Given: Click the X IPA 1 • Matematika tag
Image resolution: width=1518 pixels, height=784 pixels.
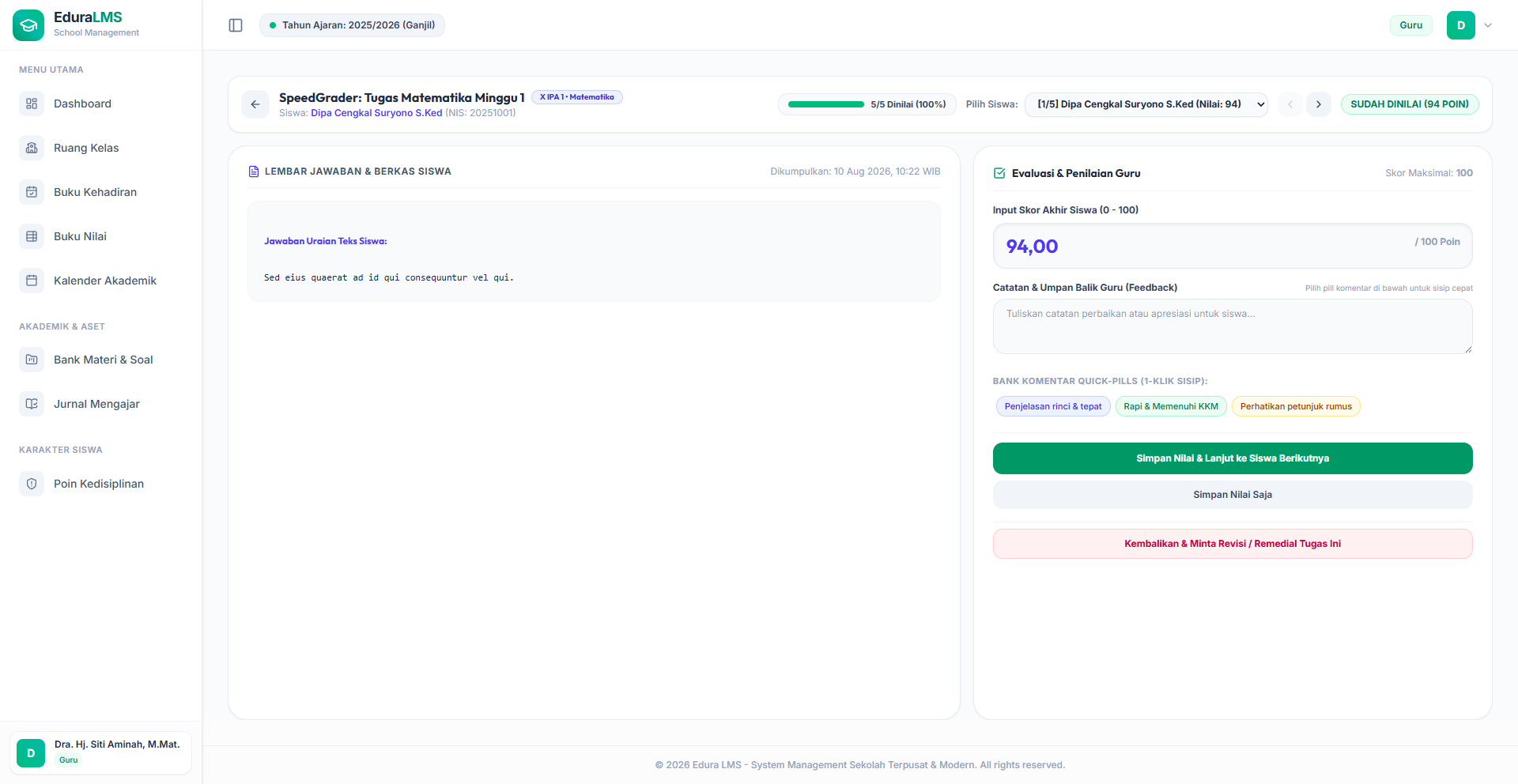Looking at the screenshot, I should [577, 97].
